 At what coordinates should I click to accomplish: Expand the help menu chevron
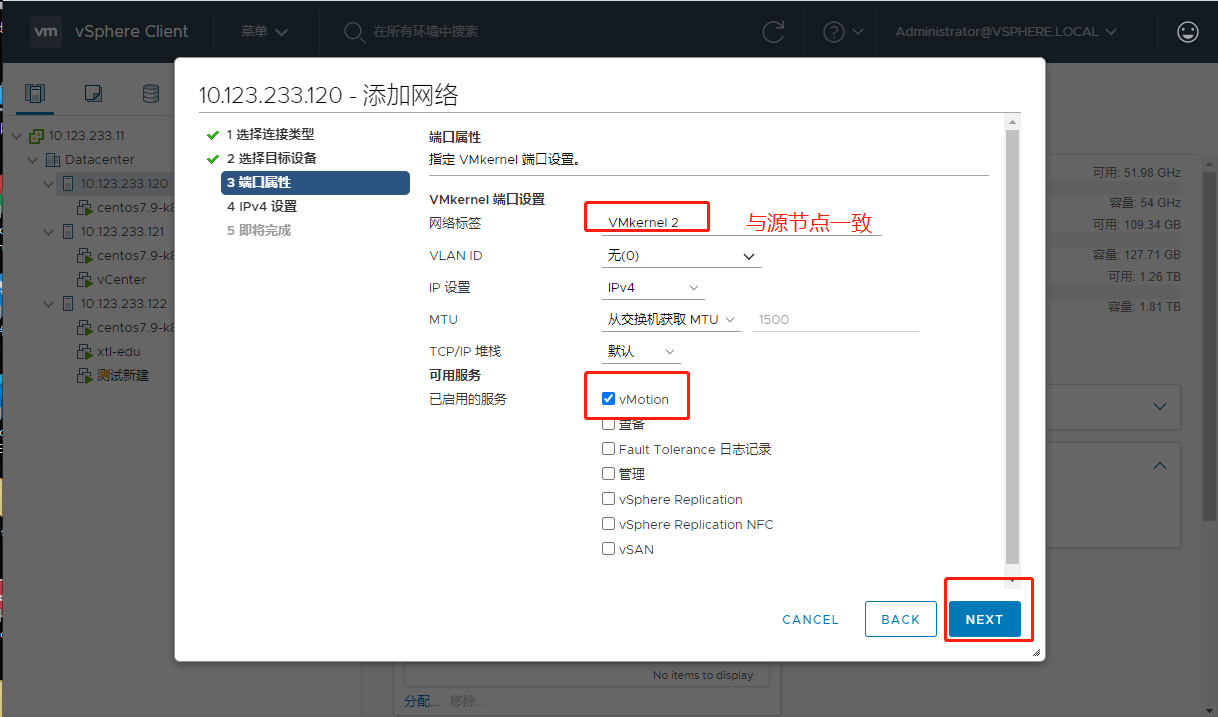point(858,32)
